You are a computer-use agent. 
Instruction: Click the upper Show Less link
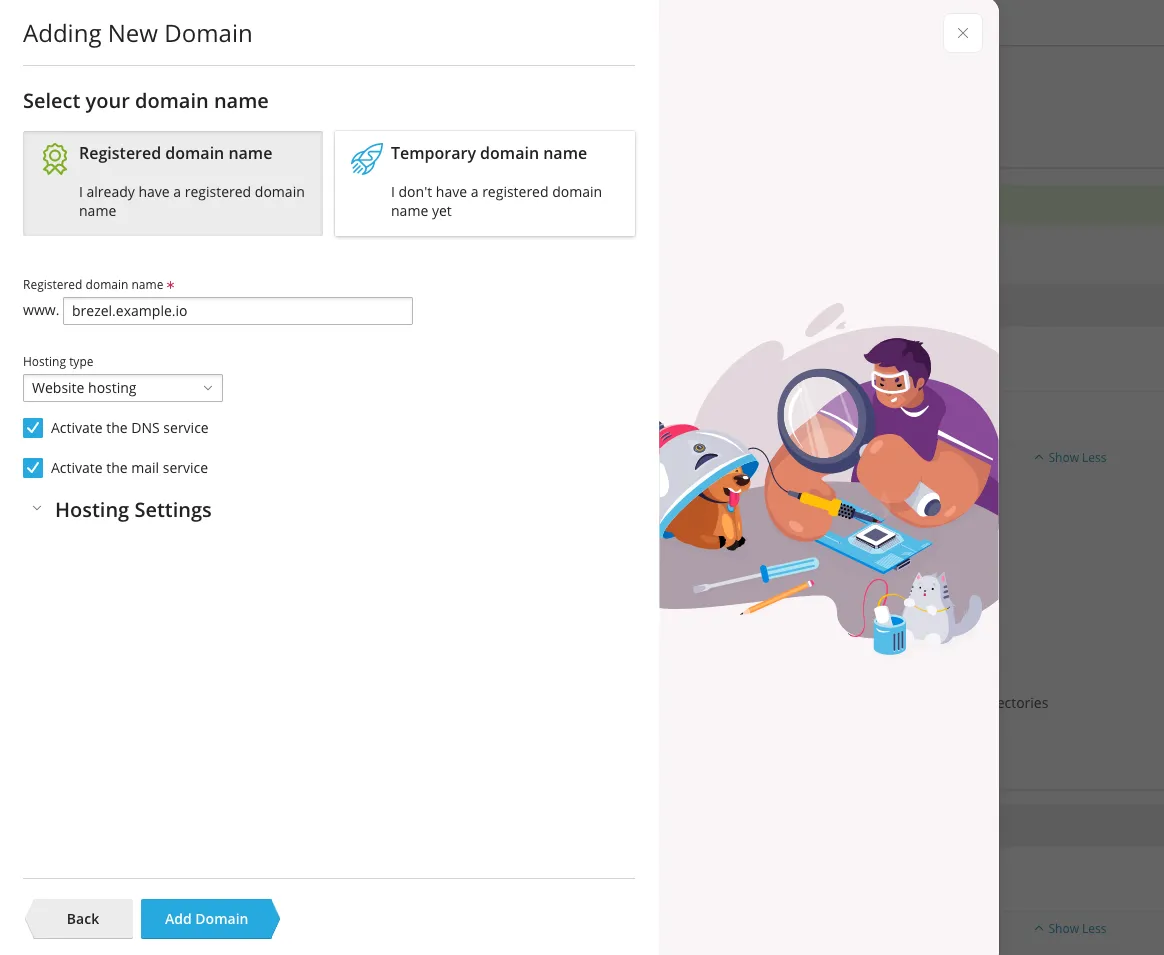pos(1077,457)
